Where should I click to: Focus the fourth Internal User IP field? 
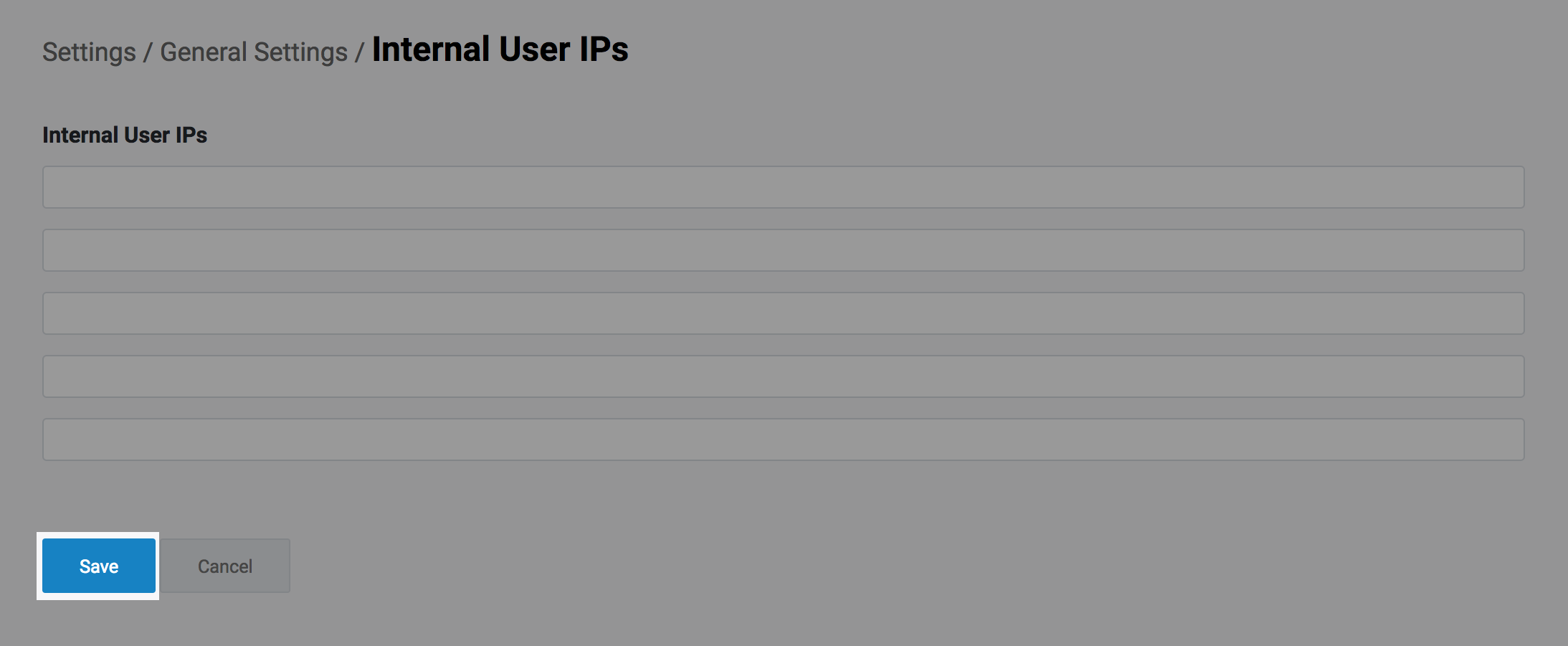(783, 376)
